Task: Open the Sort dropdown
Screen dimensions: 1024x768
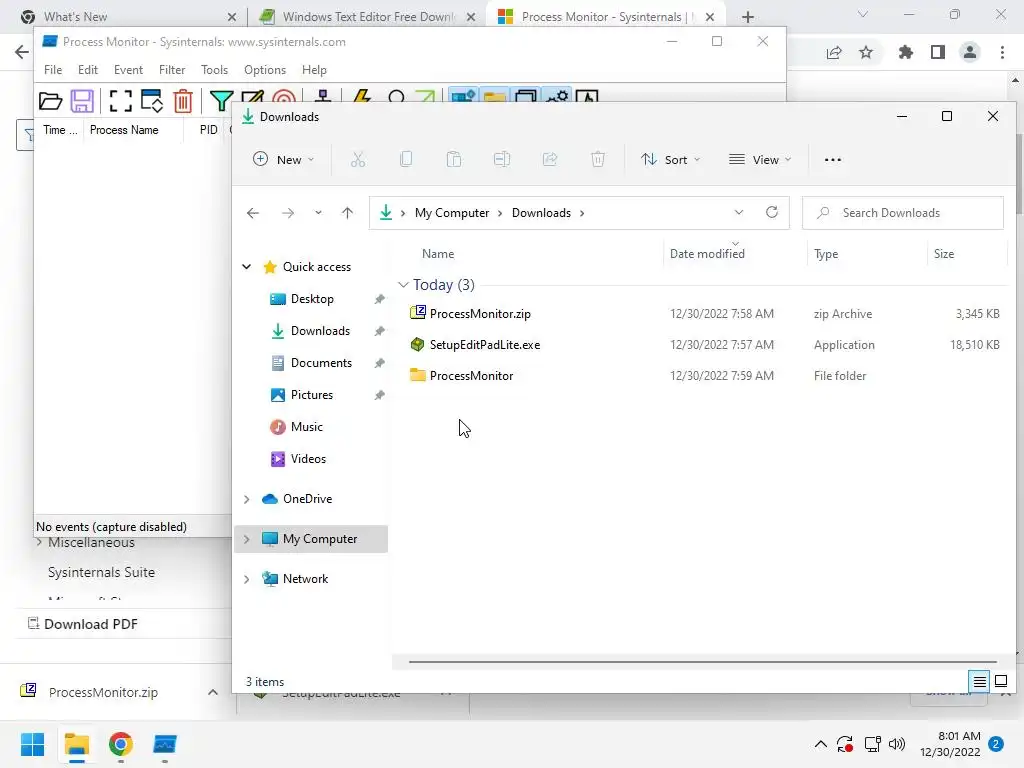Action: [670, 159]
